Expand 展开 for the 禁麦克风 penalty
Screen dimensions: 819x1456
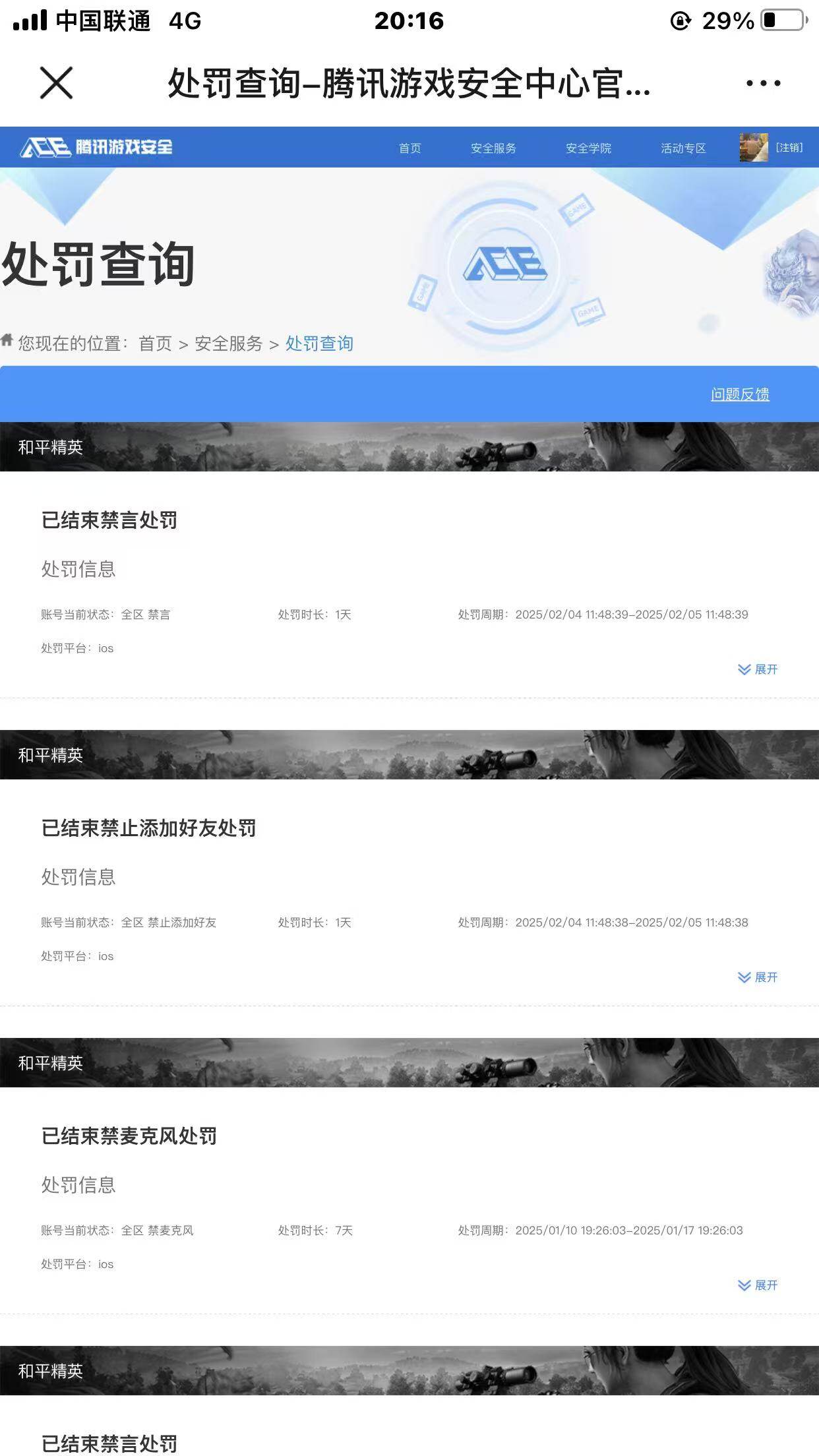(x=758, y=1285)
